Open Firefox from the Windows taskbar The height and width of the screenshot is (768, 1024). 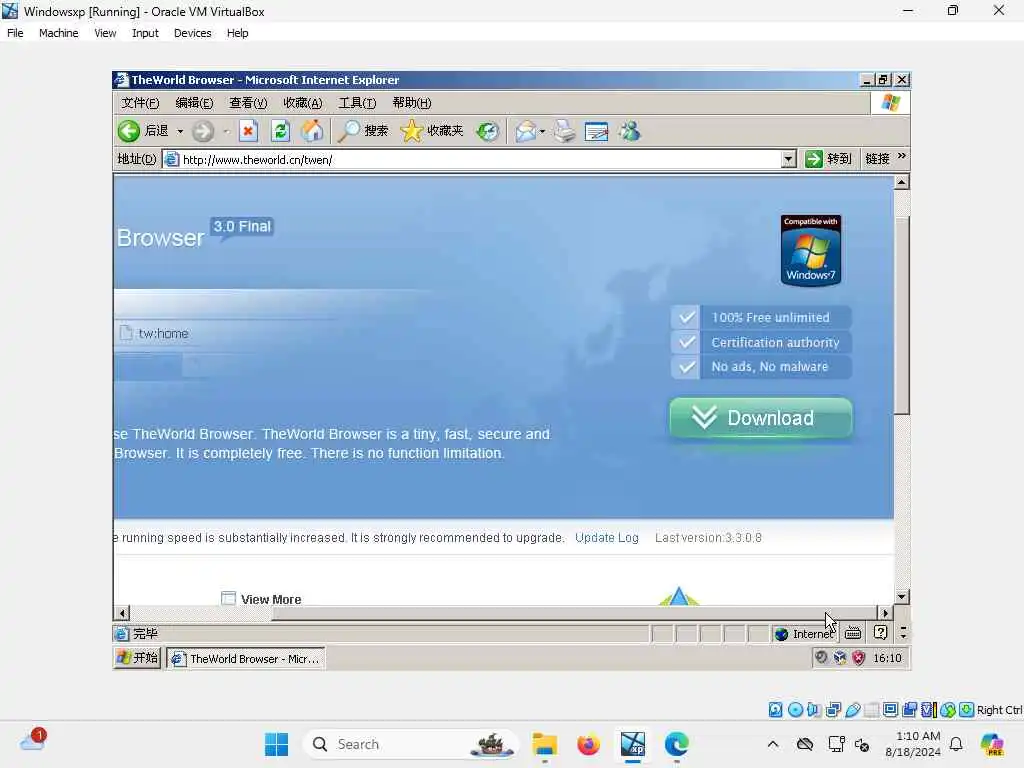click(588, 744)
